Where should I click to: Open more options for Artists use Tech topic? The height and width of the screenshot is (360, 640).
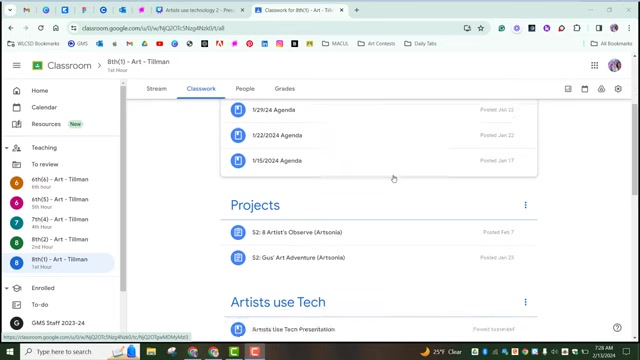[x=525, y=302]
